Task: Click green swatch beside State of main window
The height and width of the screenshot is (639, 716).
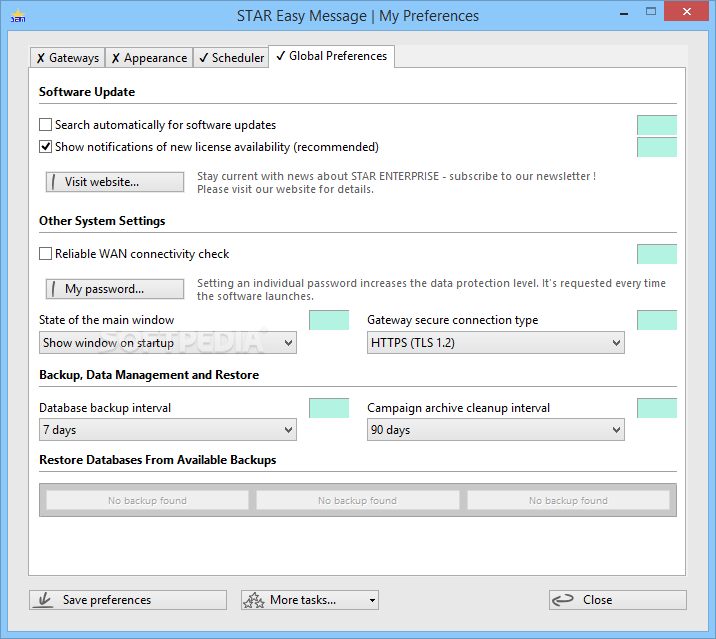Action: (329, 320)
